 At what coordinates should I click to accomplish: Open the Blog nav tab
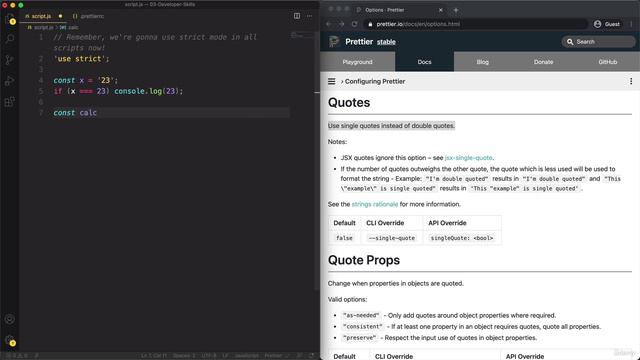[x=482, y=62]
